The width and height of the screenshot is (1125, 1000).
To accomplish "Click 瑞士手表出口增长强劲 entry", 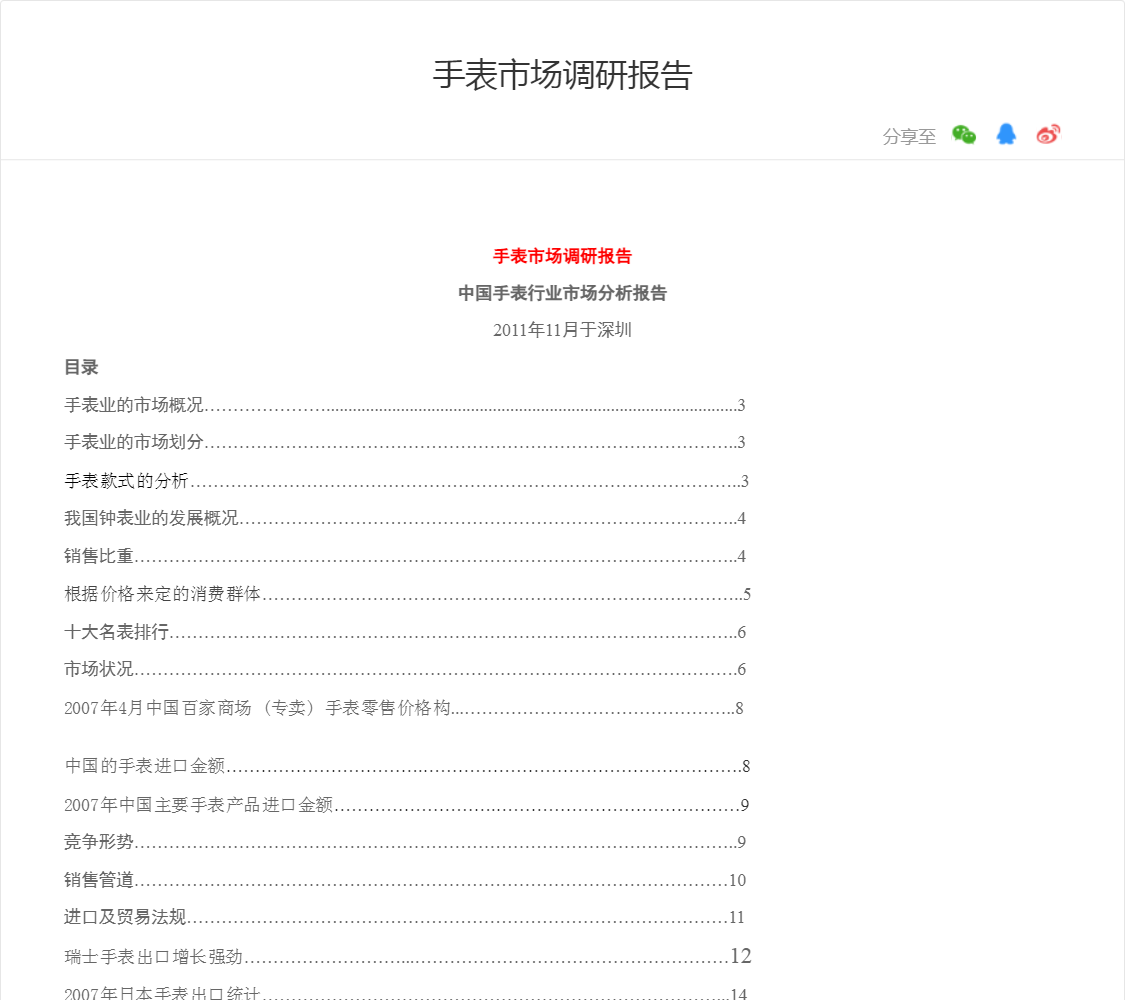I will (153, 957).
